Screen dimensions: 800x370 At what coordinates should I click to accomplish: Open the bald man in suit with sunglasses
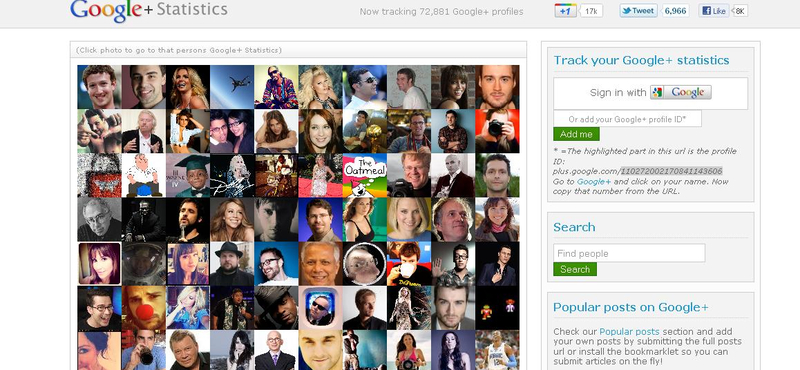453,176
